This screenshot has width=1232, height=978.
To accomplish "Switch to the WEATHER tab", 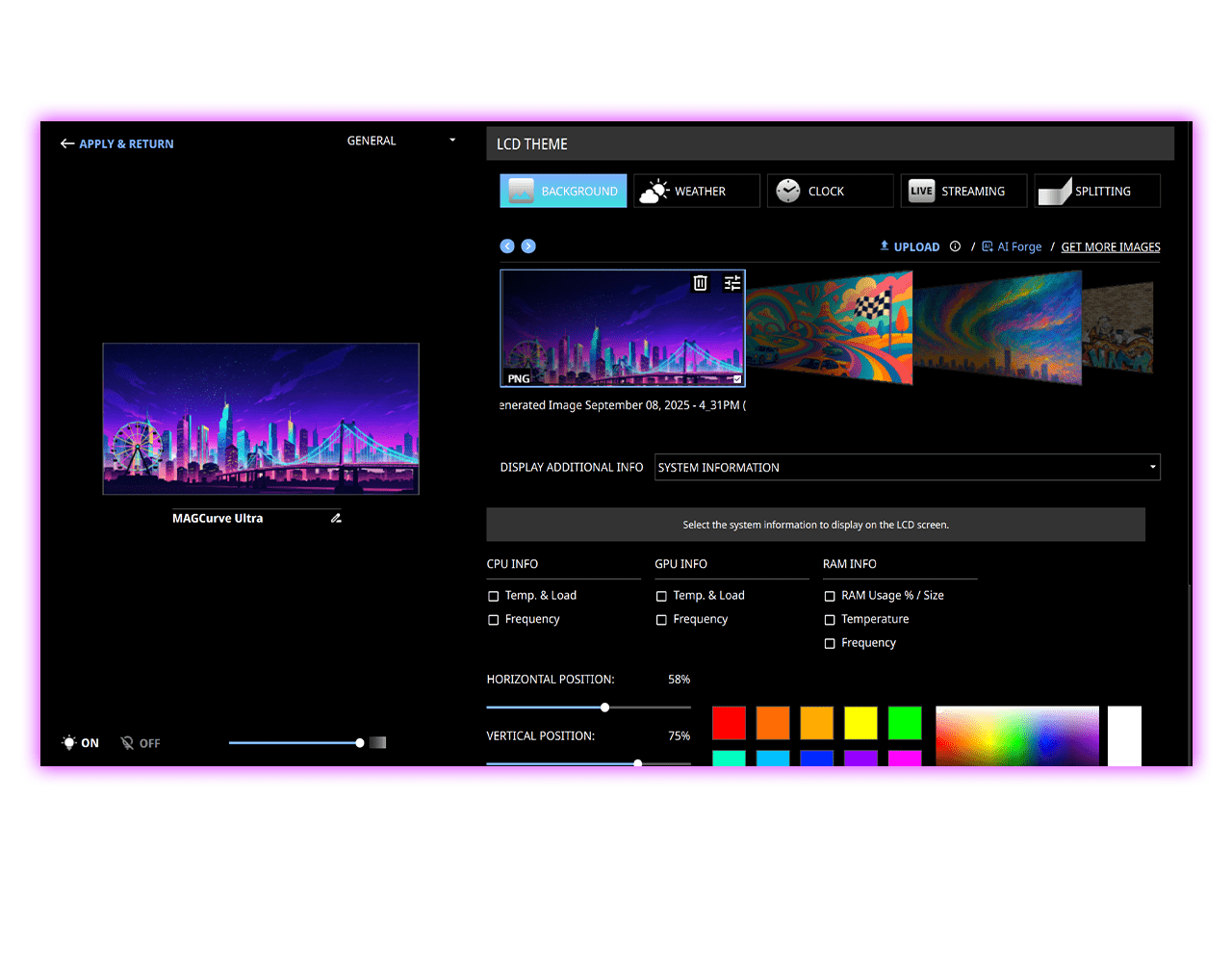I will click(697, 191).
